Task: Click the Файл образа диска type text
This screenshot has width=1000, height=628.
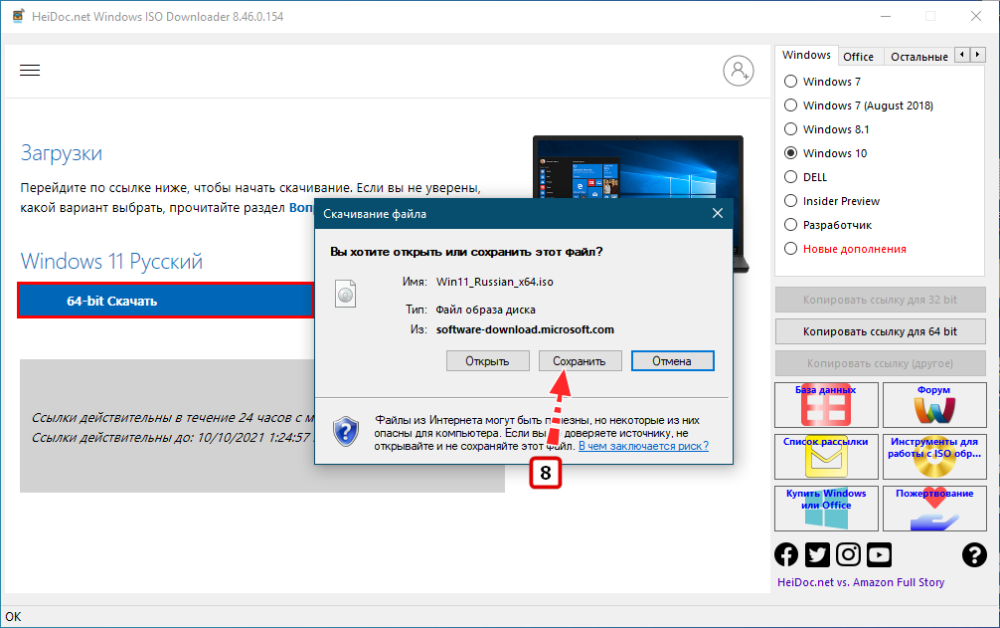Action: 485,310
